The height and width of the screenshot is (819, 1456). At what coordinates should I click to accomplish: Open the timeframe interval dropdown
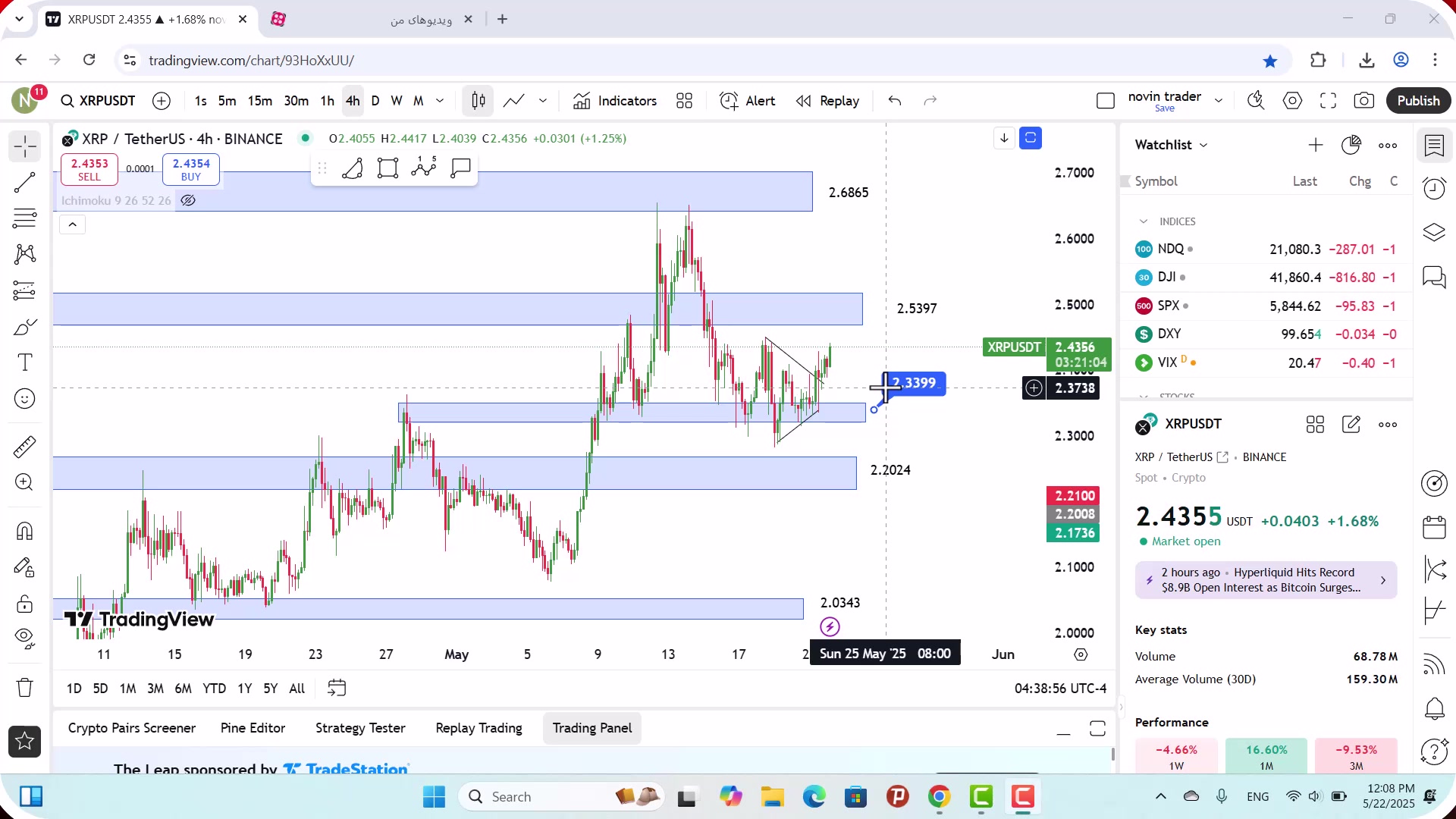[x=440, y=101]
